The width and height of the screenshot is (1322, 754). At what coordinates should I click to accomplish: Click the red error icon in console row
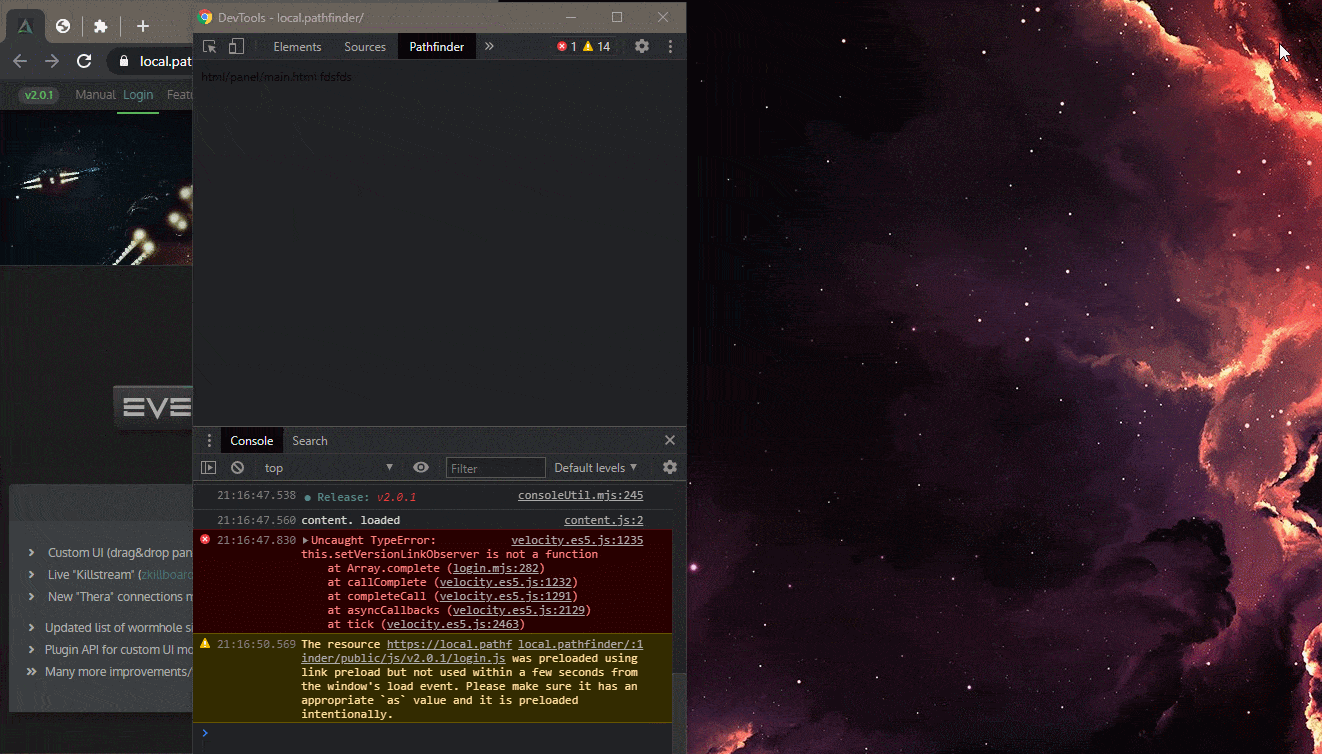205,540
